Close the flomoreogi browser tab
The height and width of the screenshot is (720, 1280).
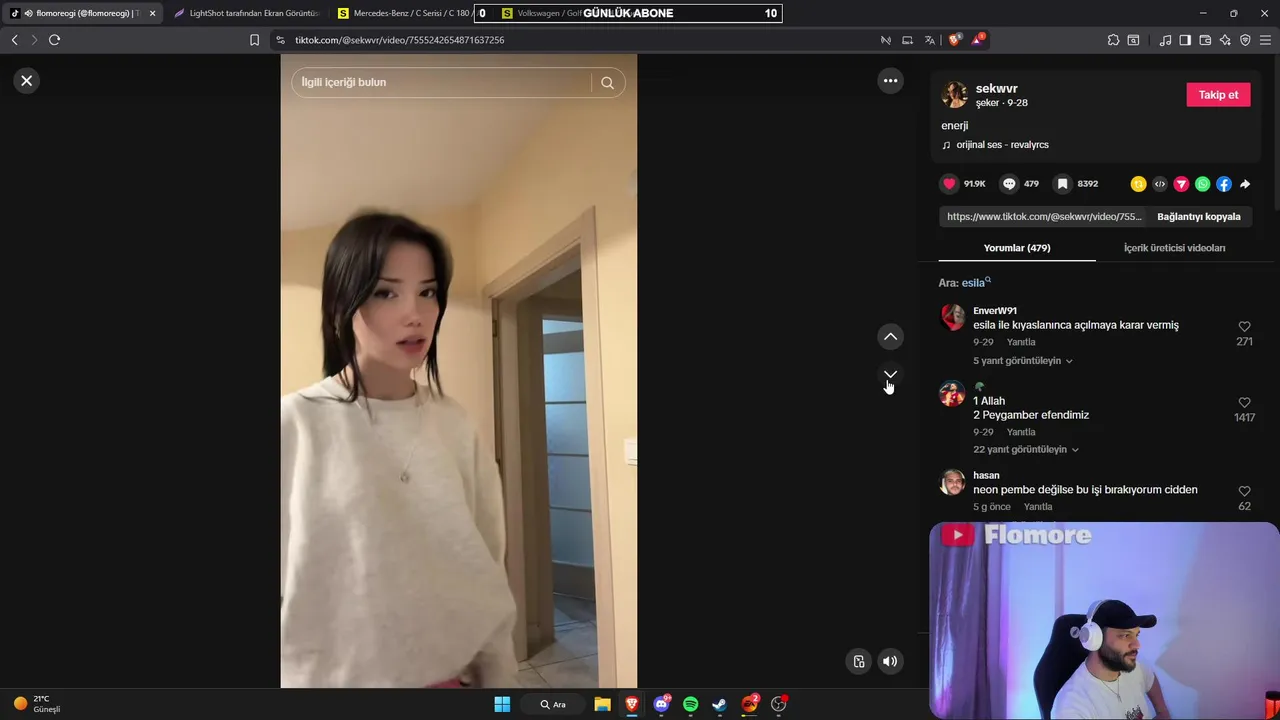coord(152,13)
